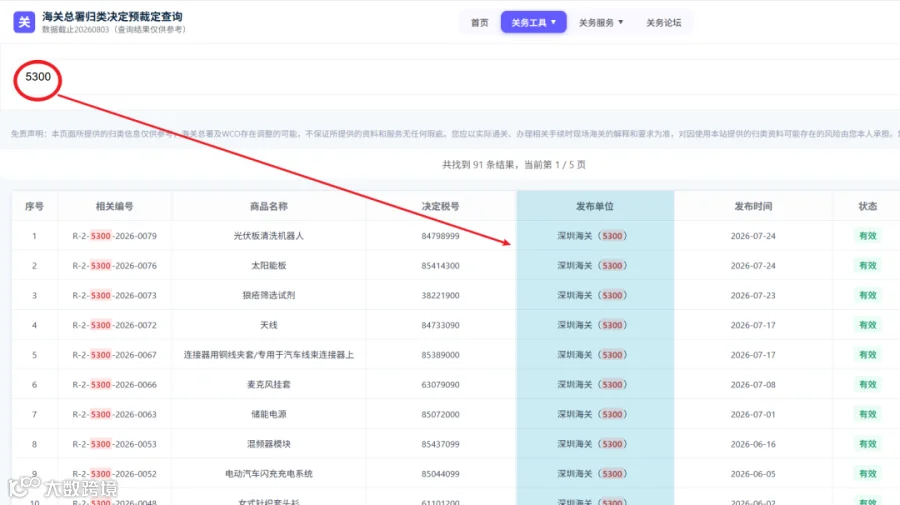Open the 首页 nav item
The image size is (900, 505).
(x=479, y=22)
